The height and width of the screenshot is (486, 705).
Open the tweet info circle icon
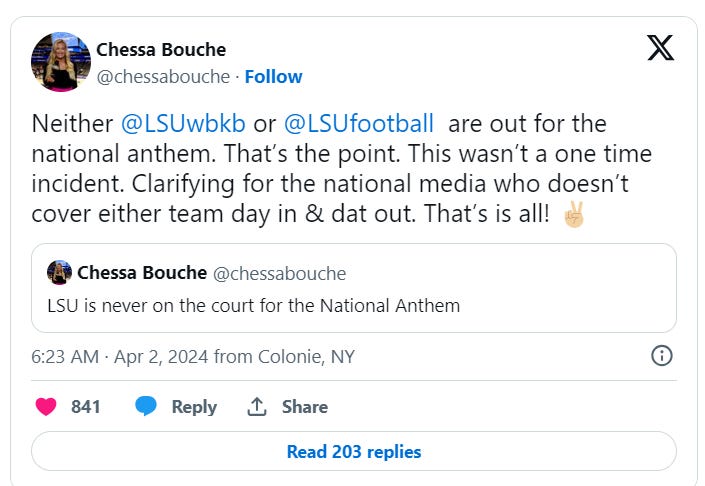point(661,355)
